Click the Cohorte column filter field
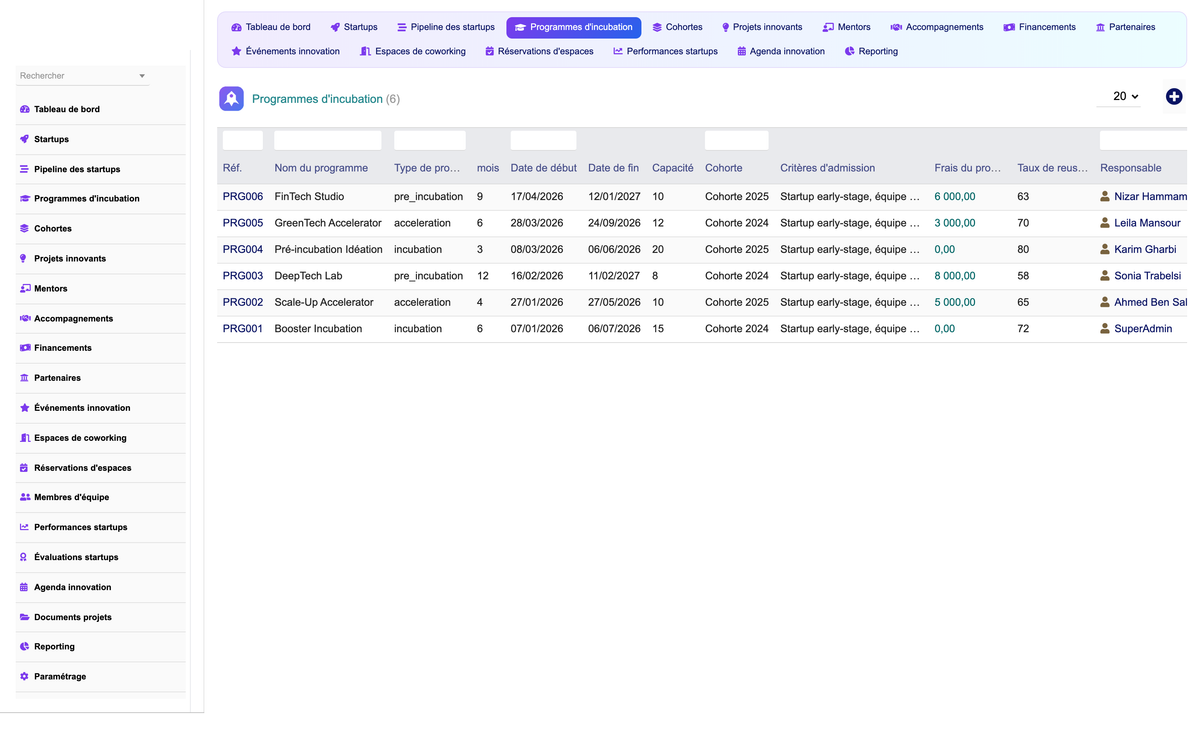 tap(737, 140)
